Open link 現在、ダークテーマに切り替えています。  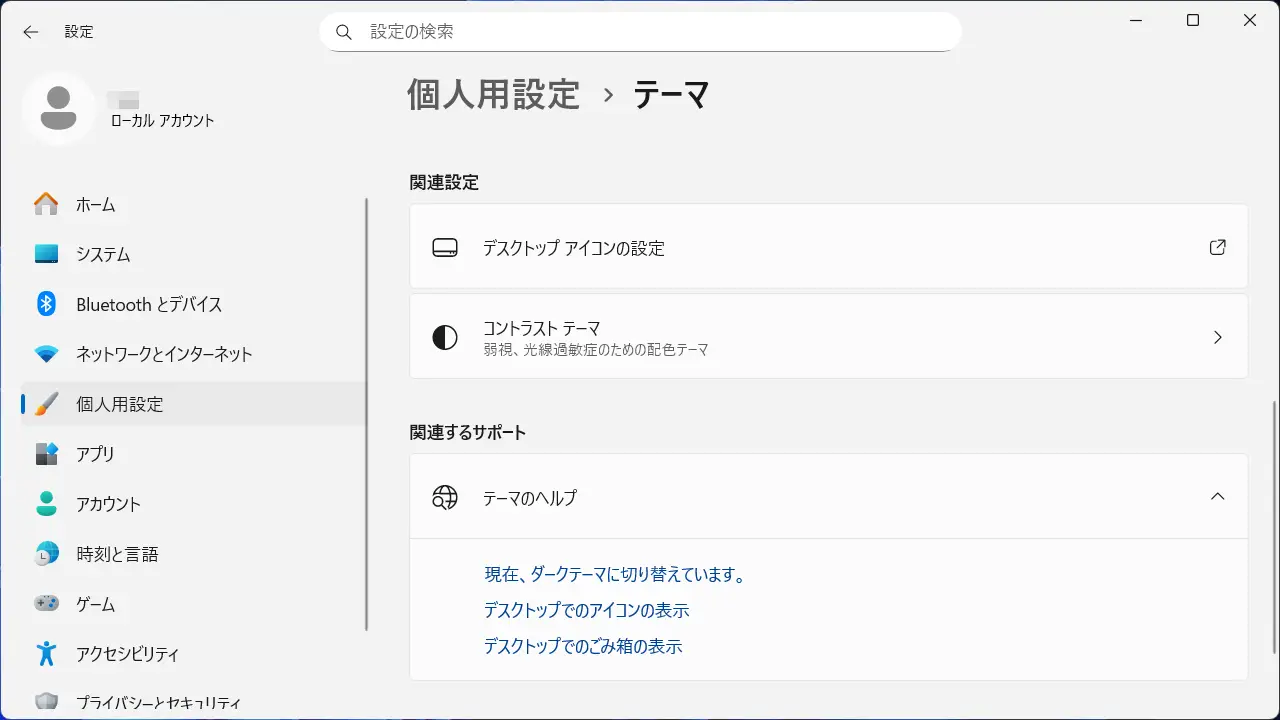615,575
